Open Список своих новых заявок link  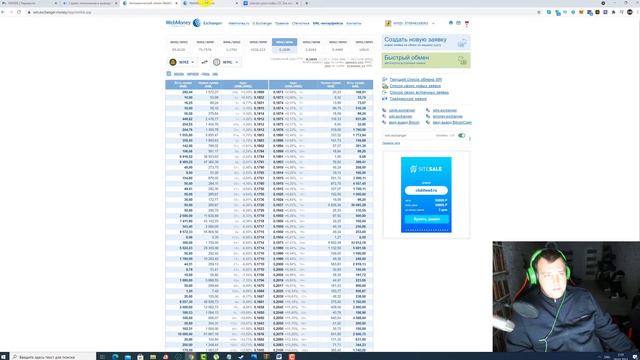click(x=415, y=86)
